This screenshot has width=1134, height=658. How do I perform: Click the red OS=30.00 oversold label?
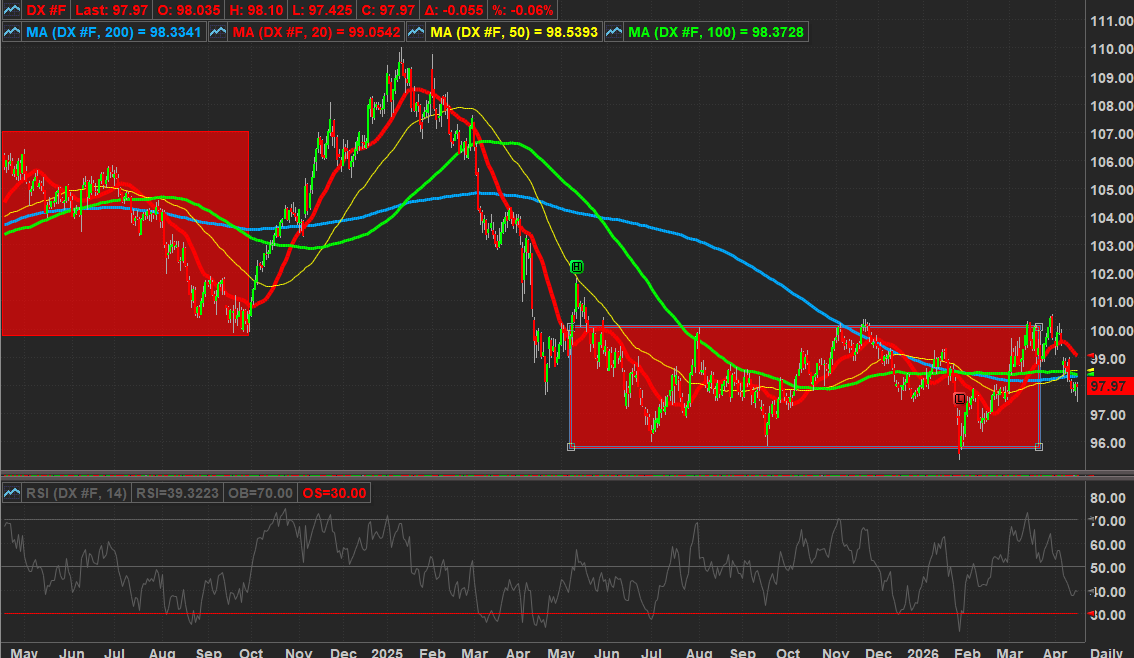click(x=336, y=492)
